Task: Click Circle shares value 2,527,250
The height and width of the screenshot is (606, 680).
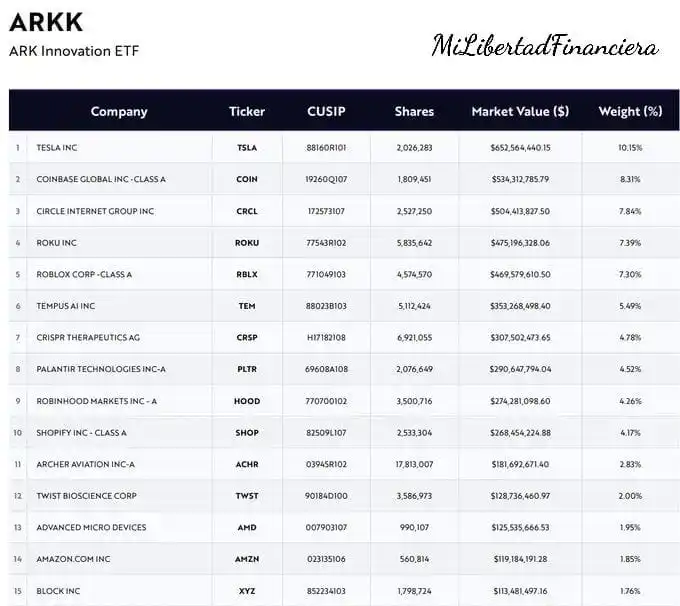Action: 414,211
